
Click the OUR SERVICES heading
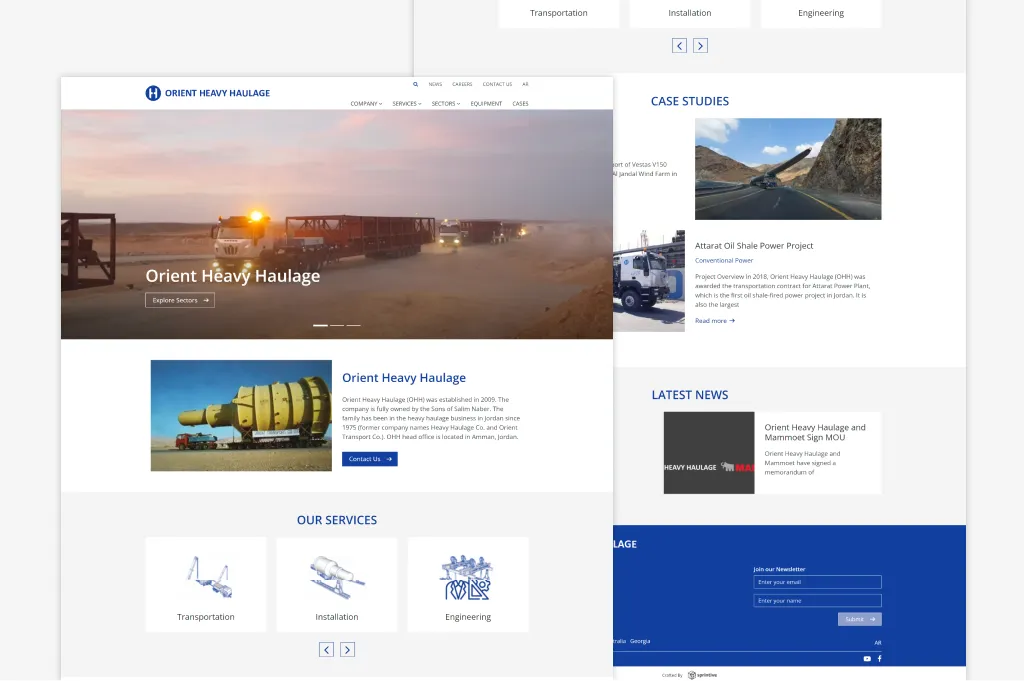(x=337, y=520)
